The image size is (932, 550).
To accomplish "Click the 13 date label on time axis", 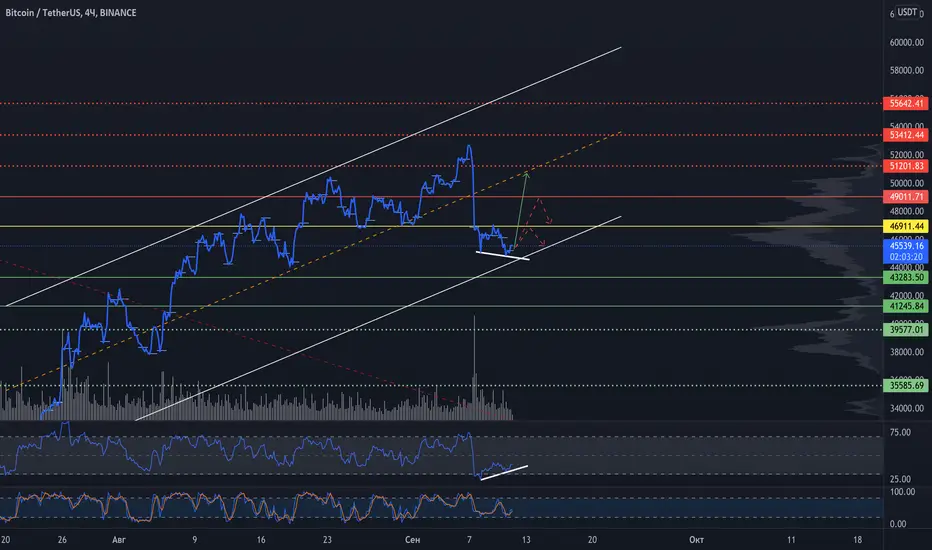I will (526, 540).
